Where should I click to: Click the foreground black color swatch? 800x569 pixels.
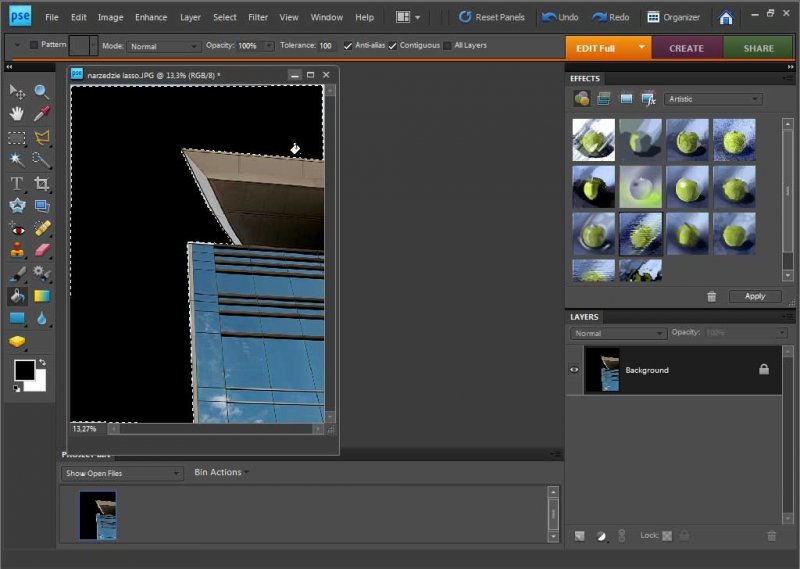point(24,370)
